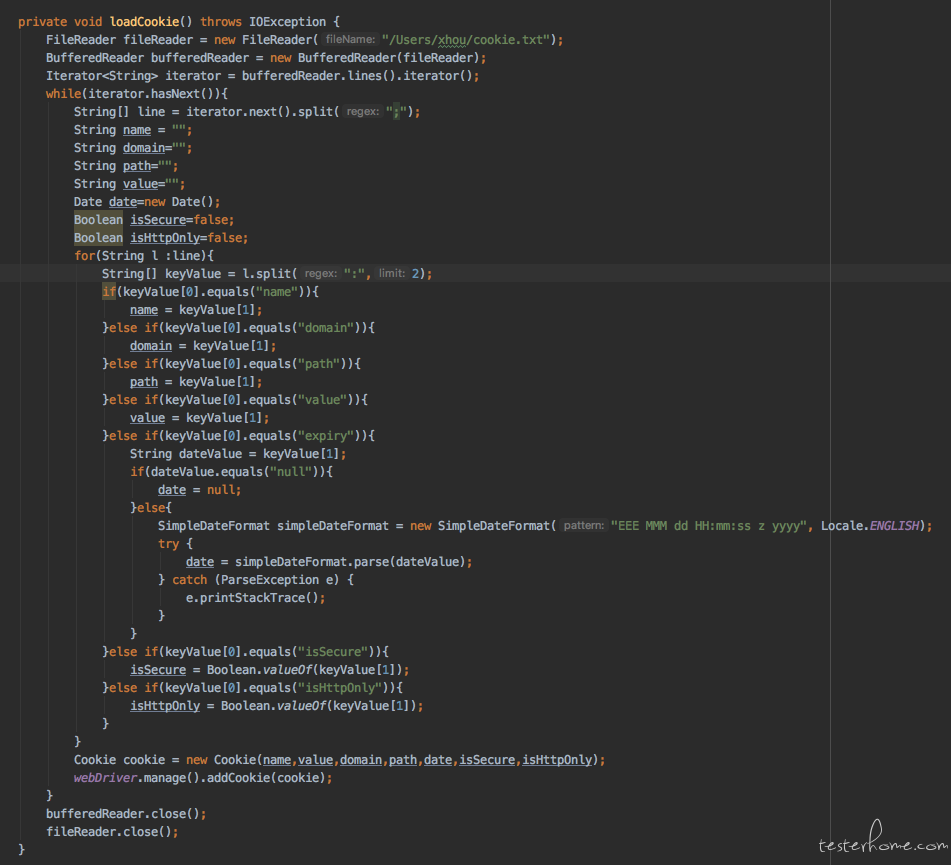
Task: Click the "domain" string literal
Action: tap(326, 328)
